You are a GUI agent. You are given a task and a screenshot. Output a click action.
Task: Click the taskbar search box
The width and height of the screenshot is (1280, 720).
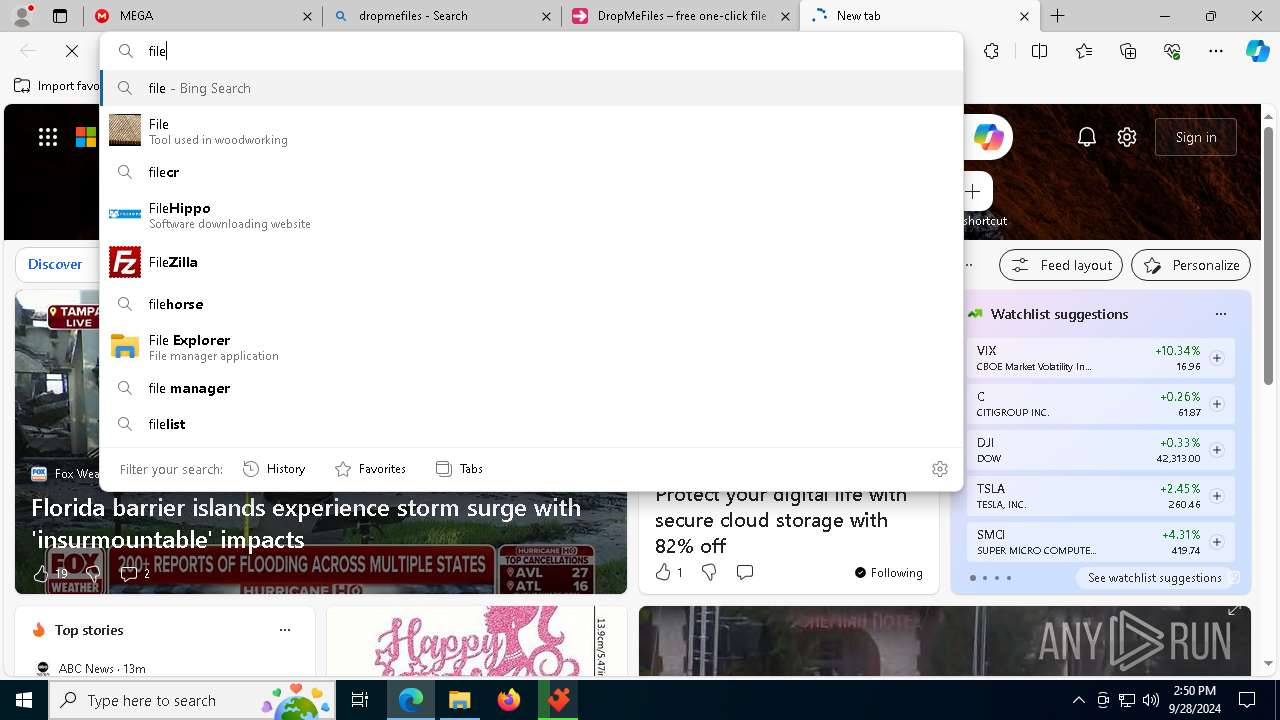tap(192, 700)
